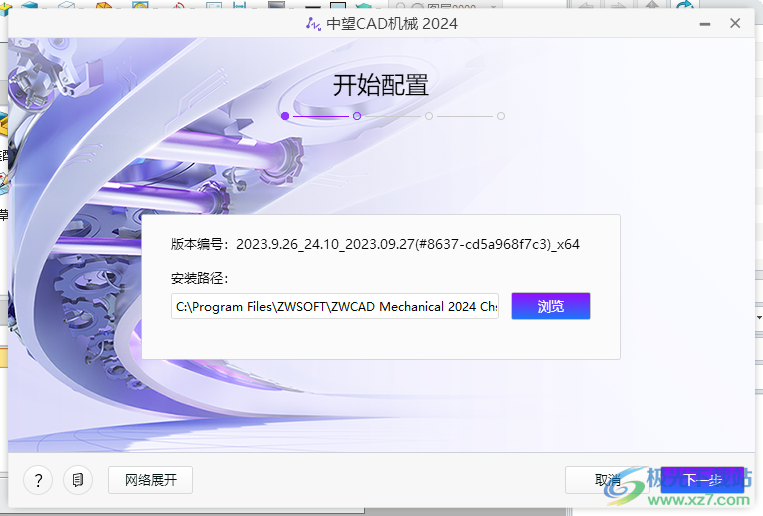Image resolution: width=763 pixels, height=516 pixels.
Task: Click the 网络展开 button
Action: 150,480
